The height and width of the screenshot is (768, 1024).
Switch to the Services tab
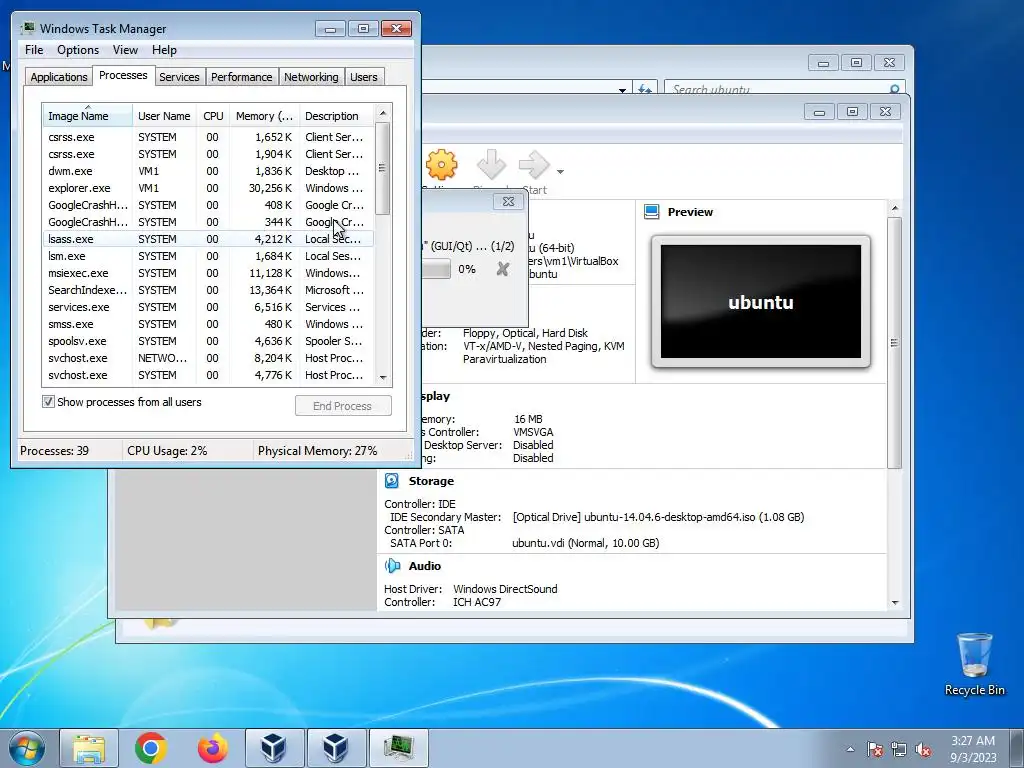pyautogui.click(x=179, y=77)
